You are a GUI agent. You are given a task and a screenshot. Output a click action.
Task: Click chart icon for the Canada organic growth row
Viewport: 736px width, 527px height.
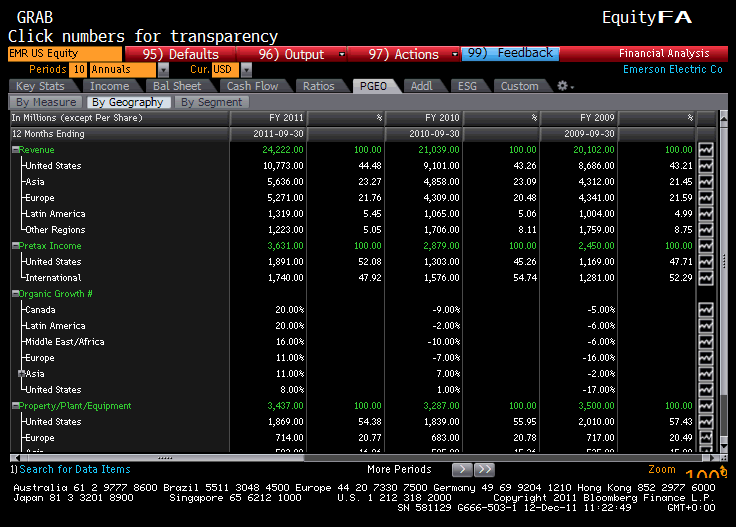click(x=705, y=310)
